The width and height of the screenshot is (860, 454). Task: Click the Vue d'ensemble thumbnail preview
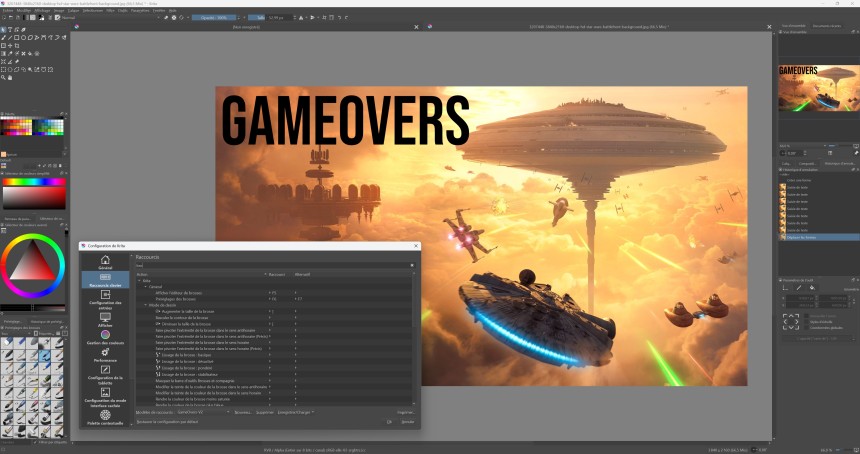[818, 88]
